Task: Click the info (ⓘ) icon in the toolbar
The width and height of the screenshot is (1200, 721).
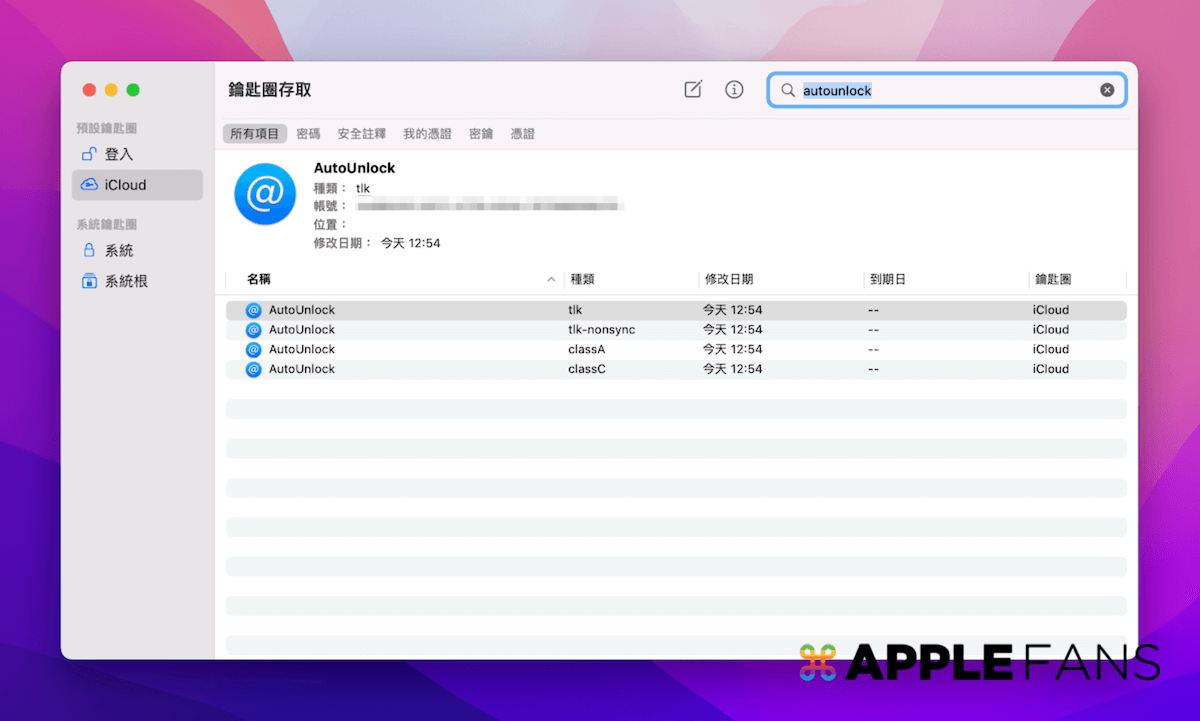Action: click(x=734, y=89)
